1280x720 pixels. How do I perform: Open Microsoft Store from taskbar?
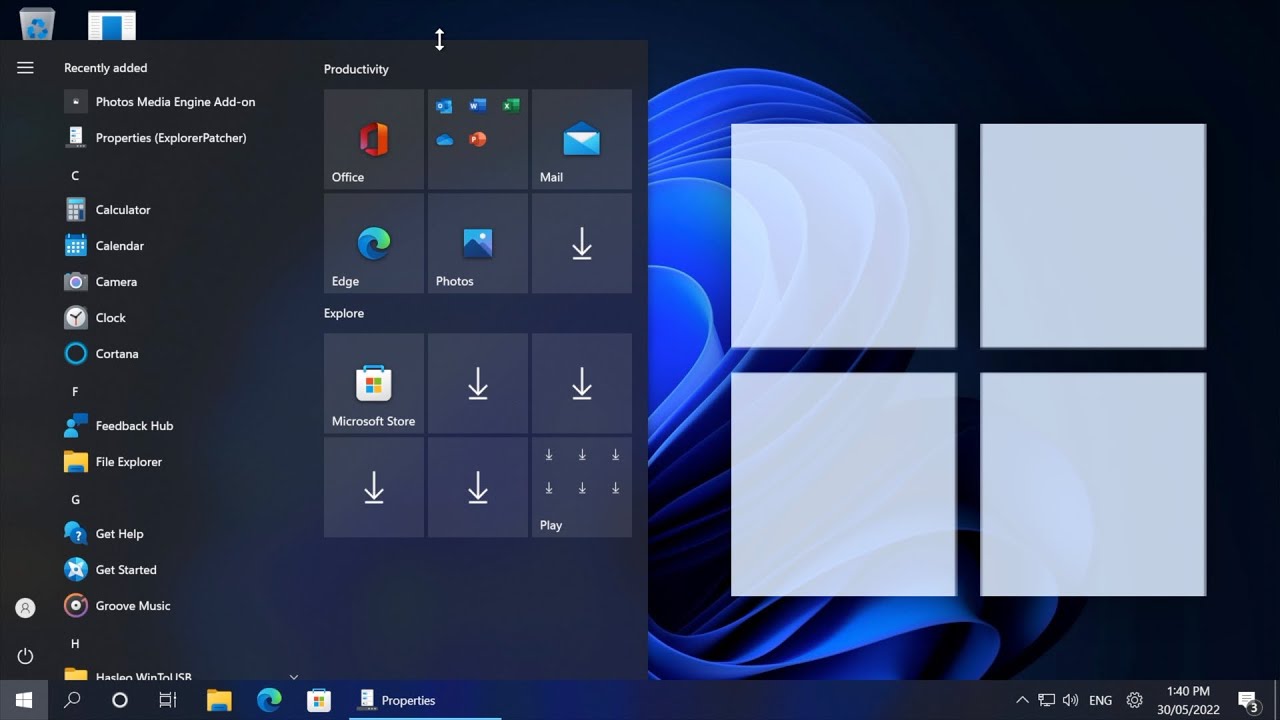click(x=319, y=700)
